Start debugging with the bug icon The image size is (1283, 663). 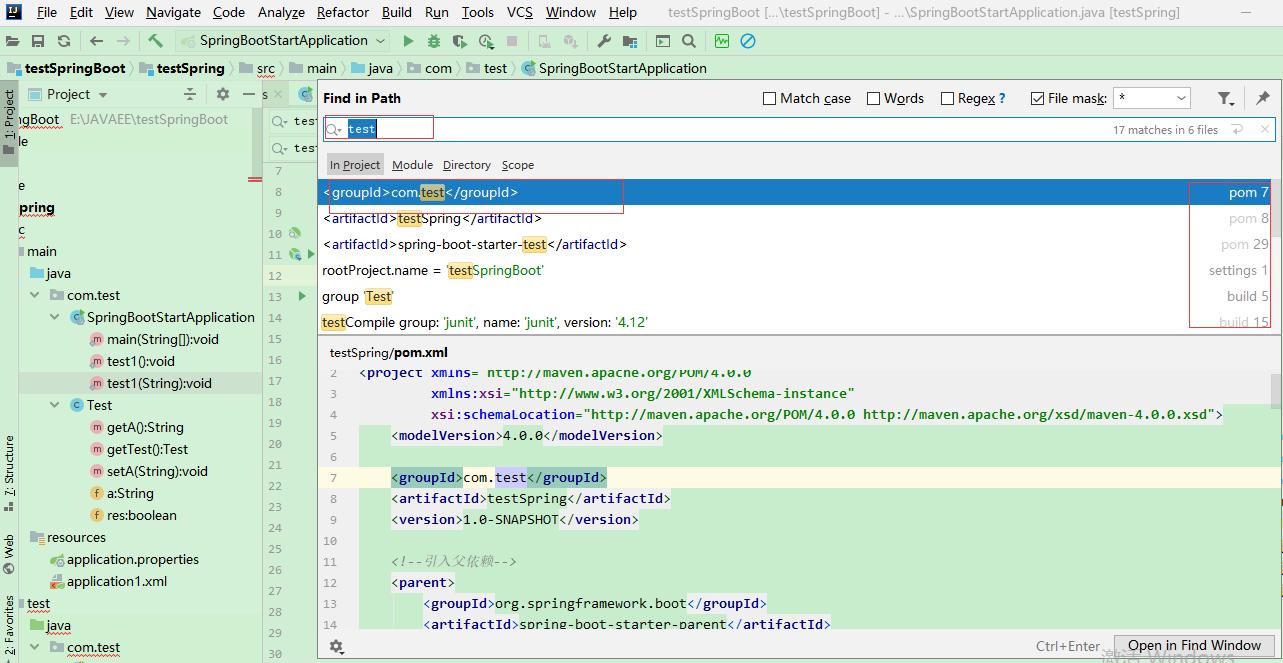433,41
